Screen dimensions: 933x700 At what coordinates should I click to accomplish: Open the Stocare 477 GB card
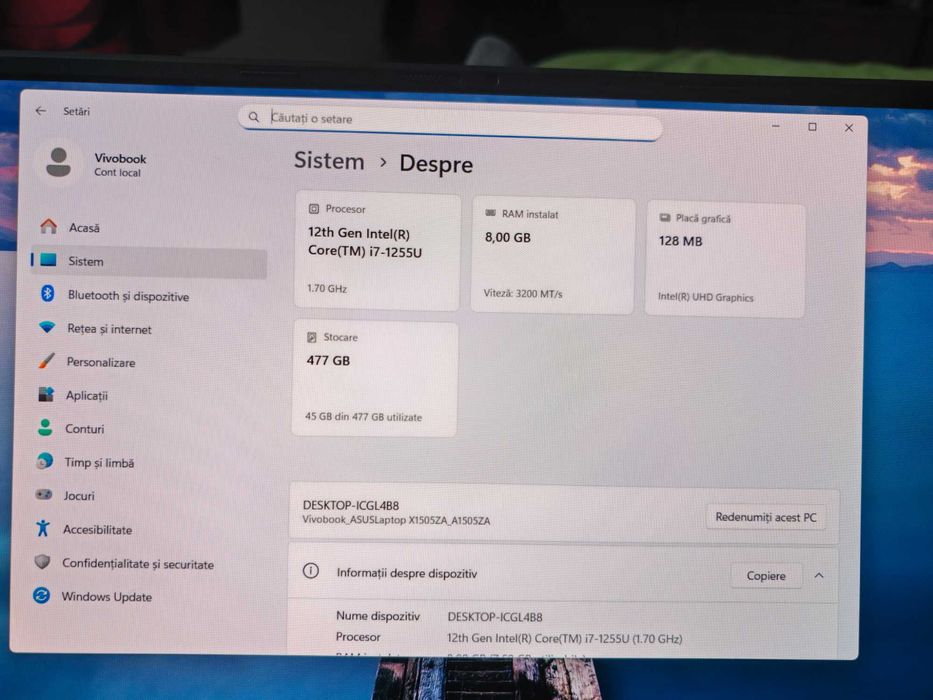click(375, 379)
